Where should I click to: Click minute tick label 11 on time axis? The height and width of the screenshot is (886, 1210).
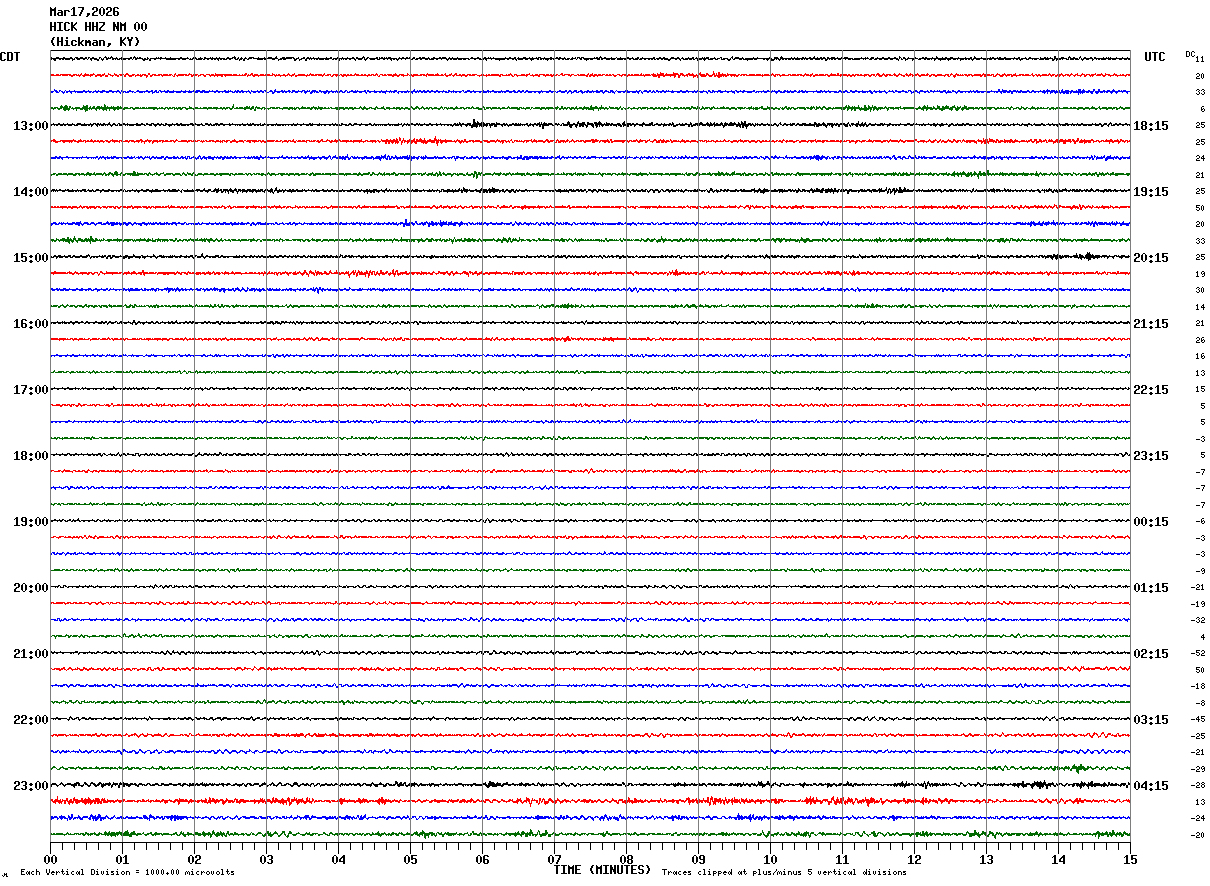point(842,860)
